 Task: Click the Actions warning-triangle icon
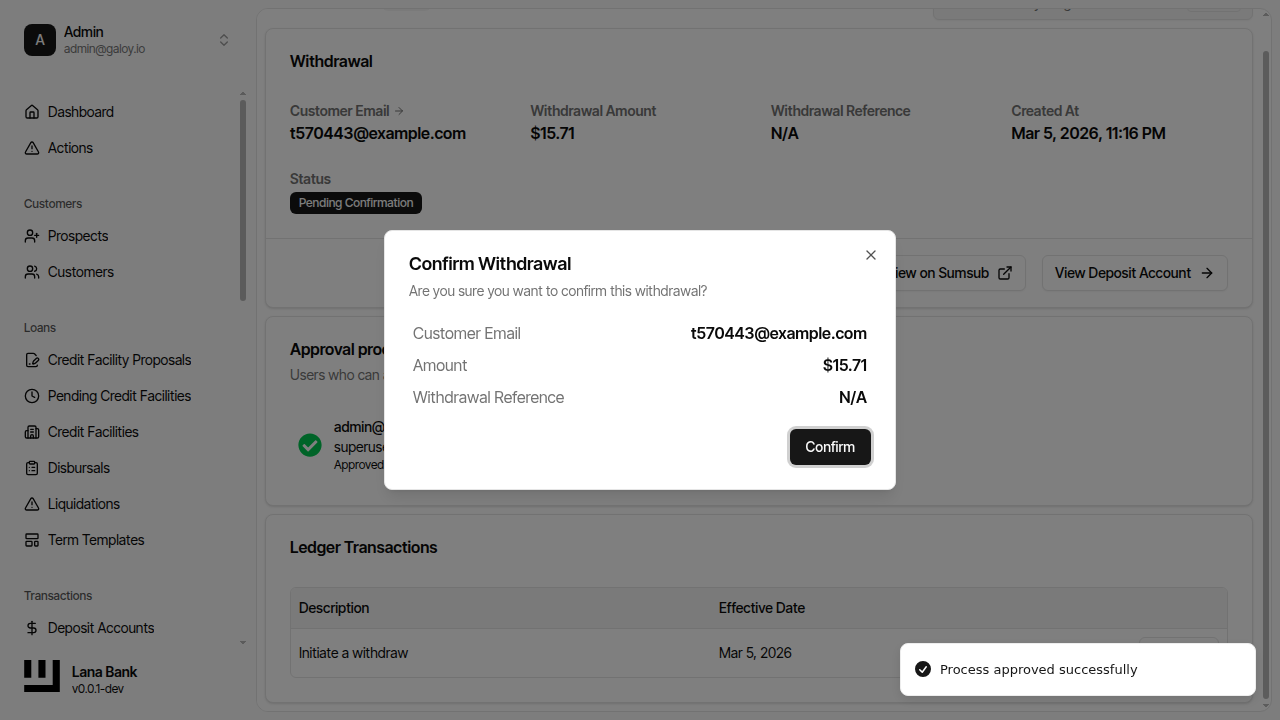point(32,148)
